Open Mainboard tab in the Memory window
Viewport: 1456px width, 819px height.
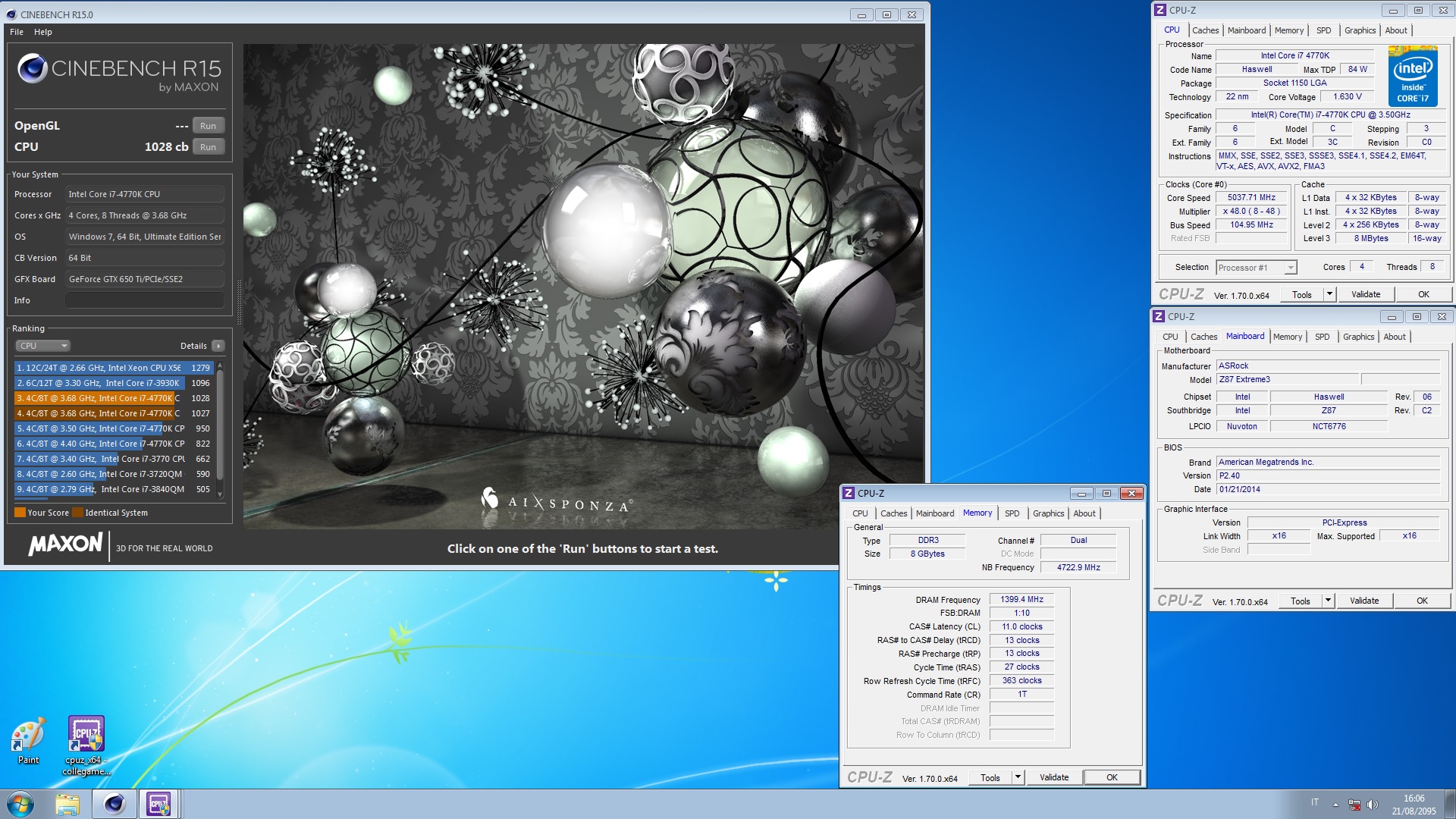(934, 513)
